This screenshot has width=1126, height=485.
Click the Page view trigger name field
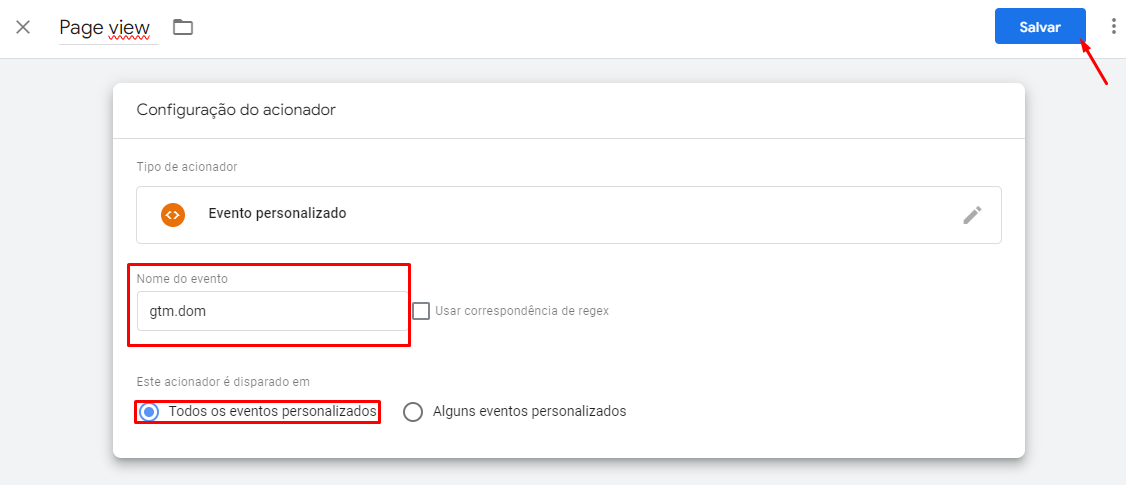pyautogui.click(x=108, y=29)
